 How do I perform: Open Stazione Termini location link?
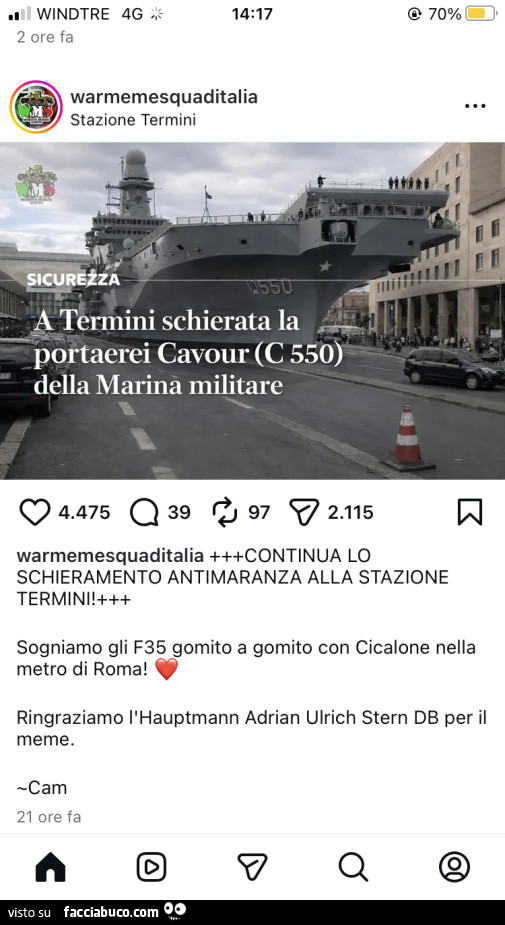click(x=133, y=120)
